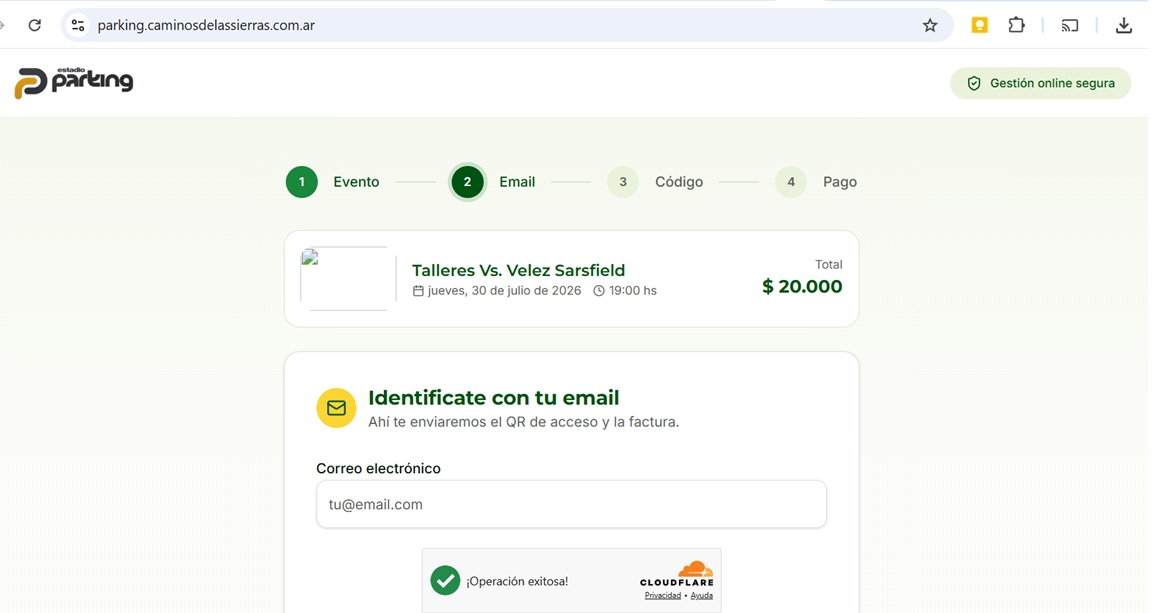The image size is (1158, 613).
Task: Open site information icon in address bar
Action: 78,25
